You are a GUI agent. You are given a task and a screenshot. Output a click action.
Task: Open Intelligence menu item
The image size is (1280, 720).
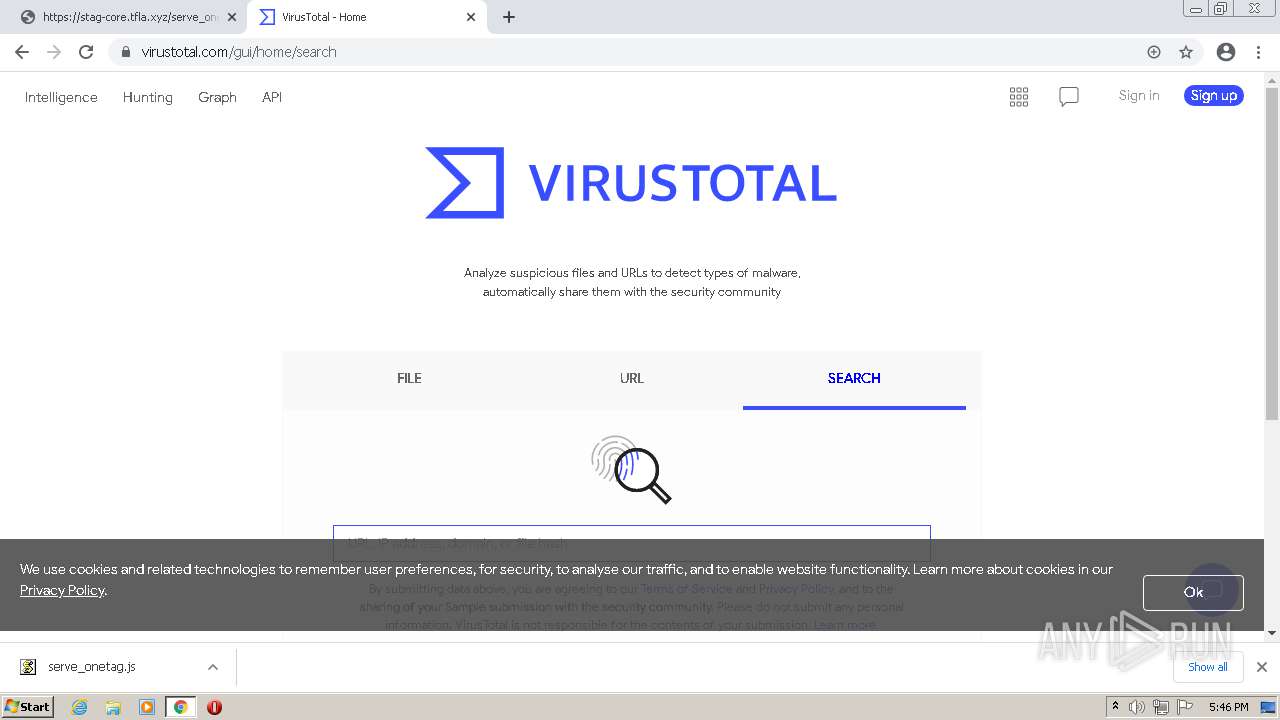pos(61,97)
